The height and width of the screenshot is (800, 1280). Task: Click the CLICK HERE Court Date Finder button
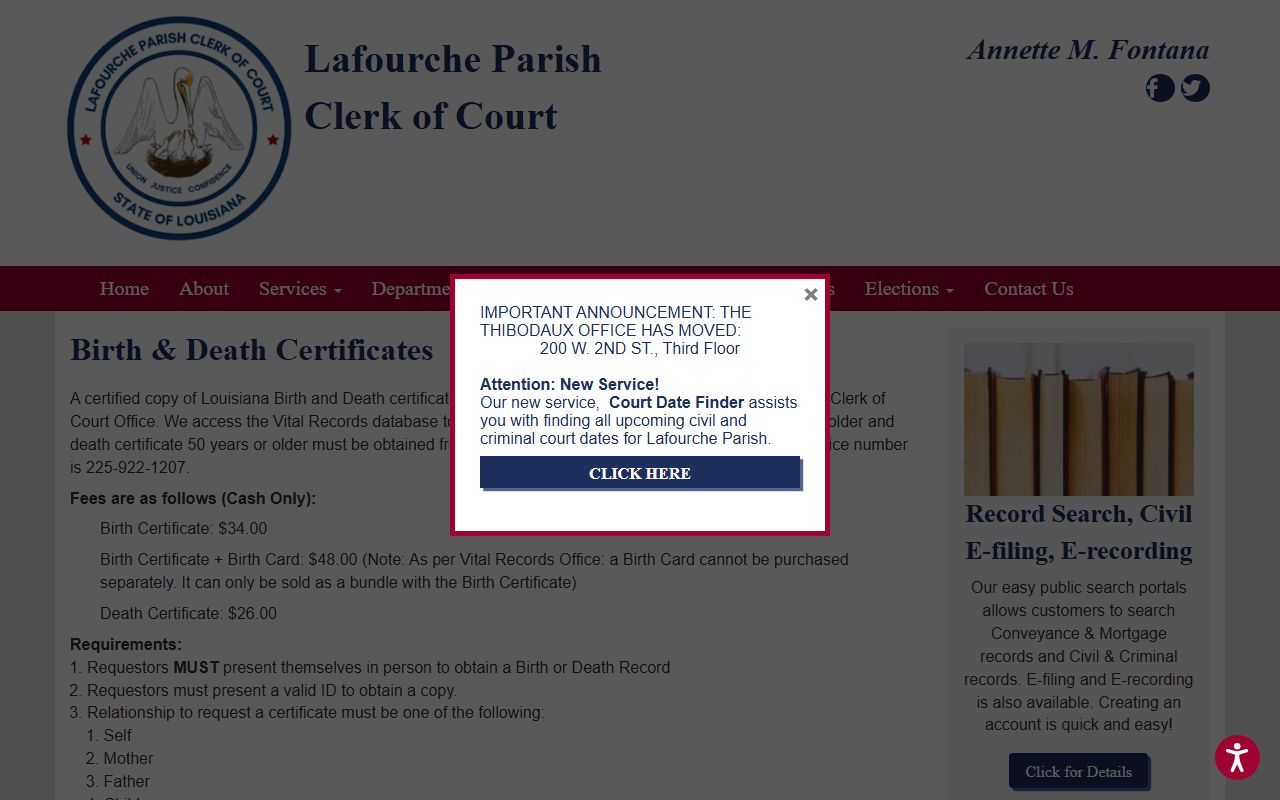[640, 473]
